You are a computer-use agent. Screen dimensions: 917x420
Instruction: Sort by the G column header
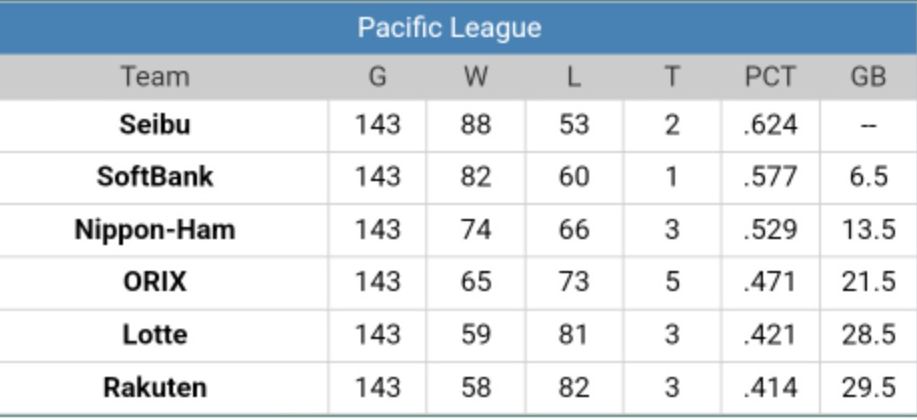point(377,77)
